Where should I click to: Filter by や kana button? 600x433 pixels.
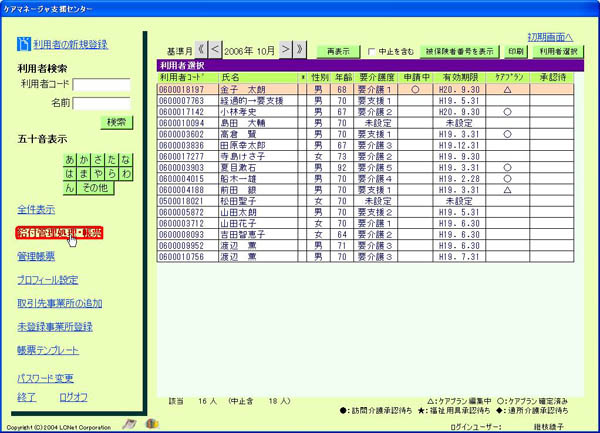click(98, 174)
